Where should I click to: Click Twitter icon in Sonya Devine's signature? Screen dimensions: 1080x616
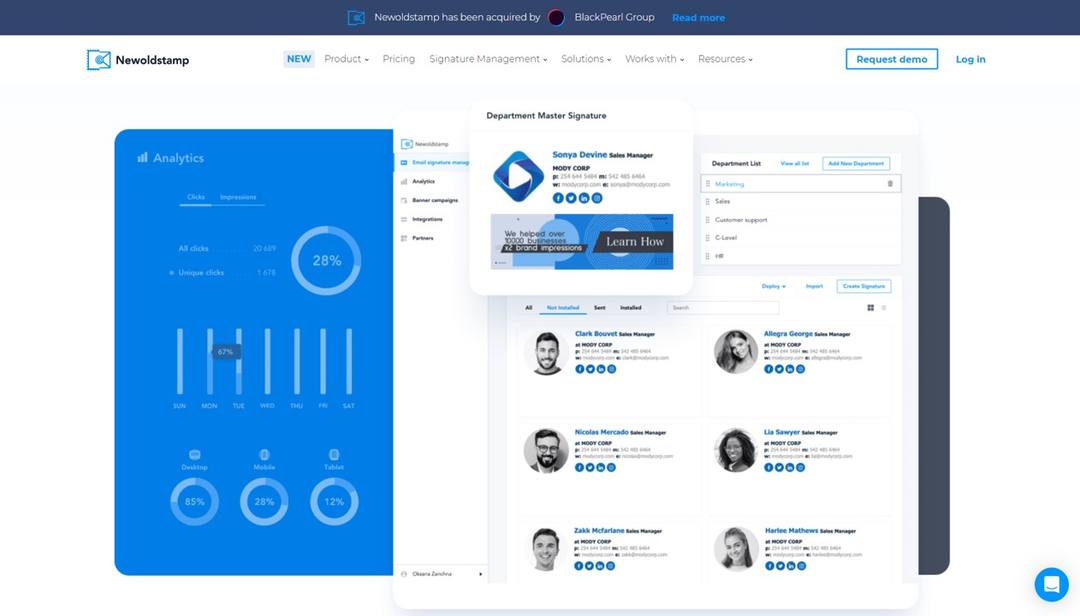coord(571,198)
